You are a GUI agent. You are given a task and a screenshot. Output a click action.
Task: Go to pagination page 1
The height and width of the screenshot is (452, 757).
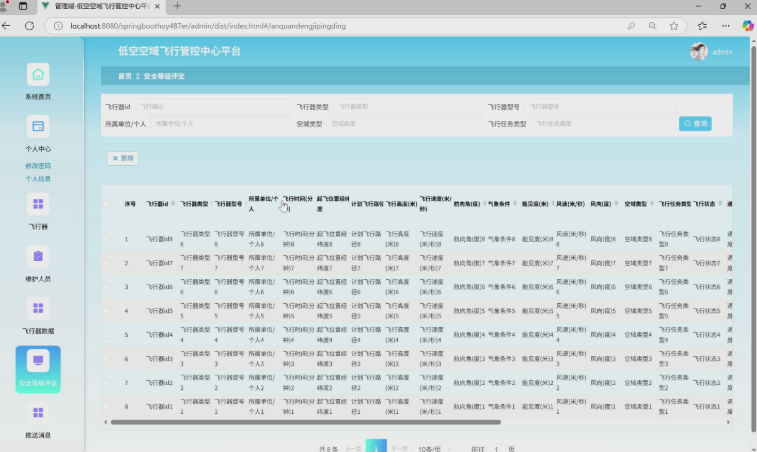(x=376, y=447)
